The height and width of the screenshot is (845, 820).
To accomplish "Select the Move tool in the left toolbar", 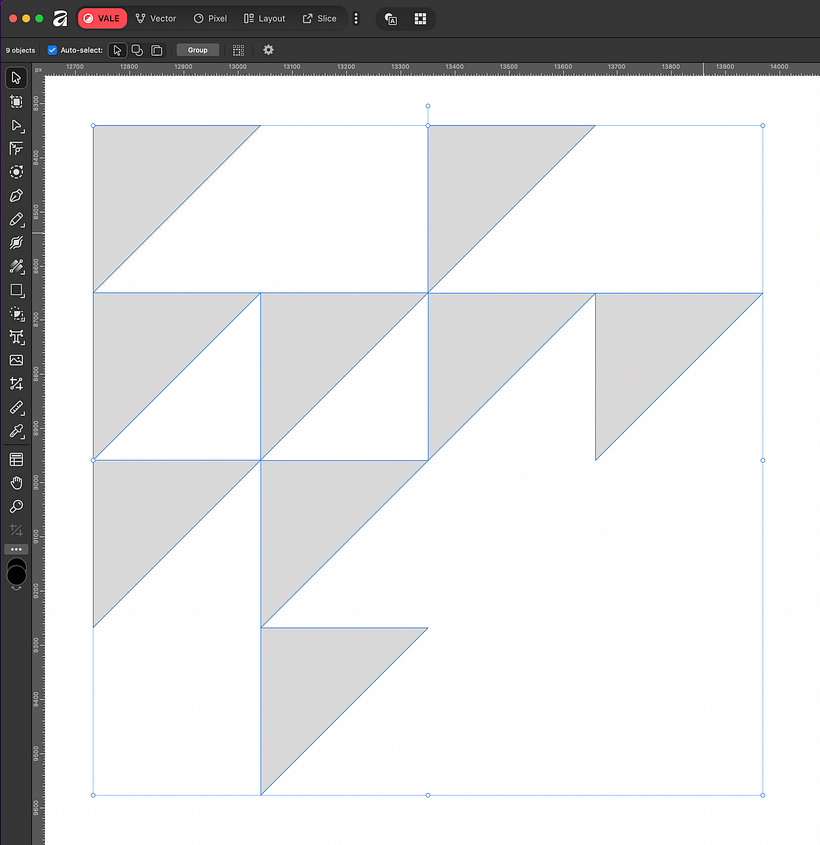I will pyautogui.click(x=16, y=78).
